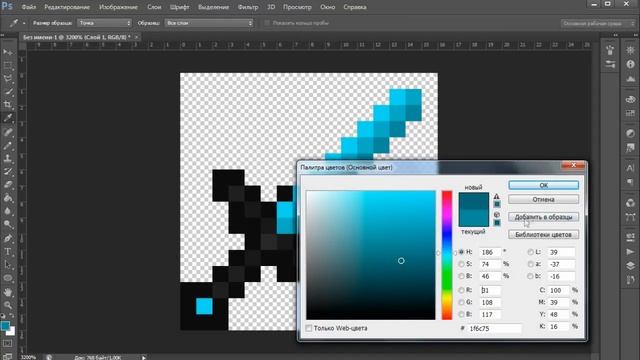This screenshot has width=640, height=360.
Task: Select the Healing Brush tool
Action: tap(8, 131)
